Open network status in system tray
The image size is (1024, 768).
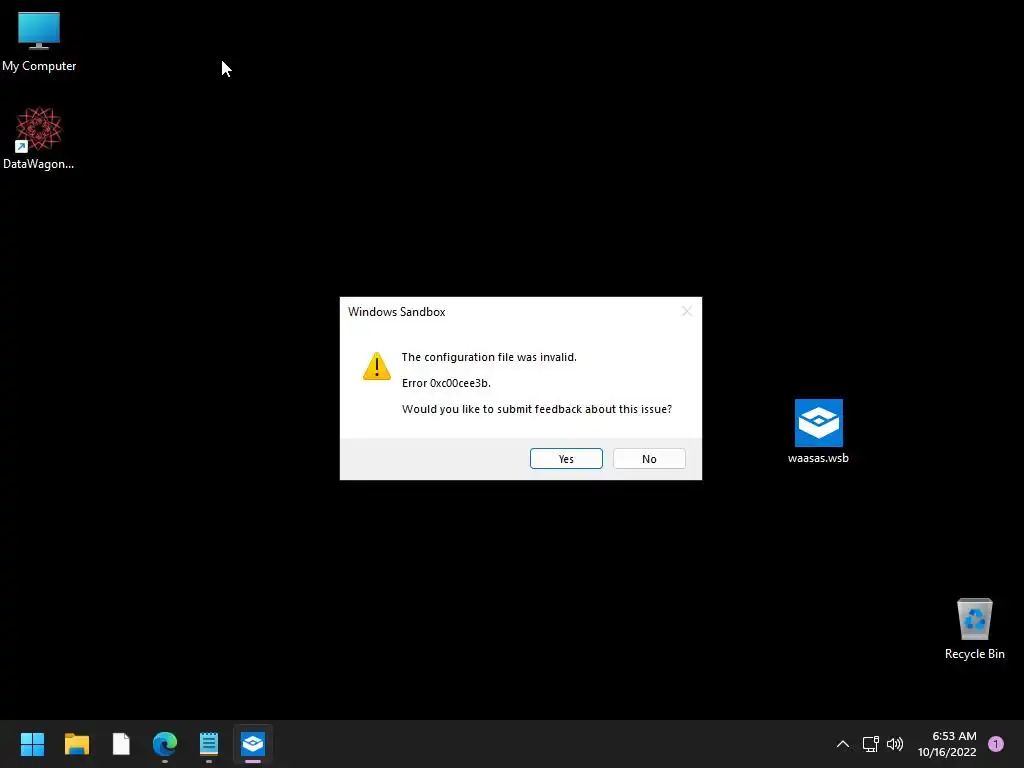coord(871,744)
